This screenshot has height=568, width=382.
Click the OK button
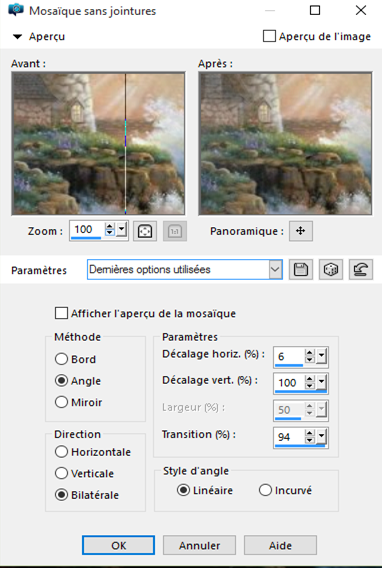click(x=118, y=545)
